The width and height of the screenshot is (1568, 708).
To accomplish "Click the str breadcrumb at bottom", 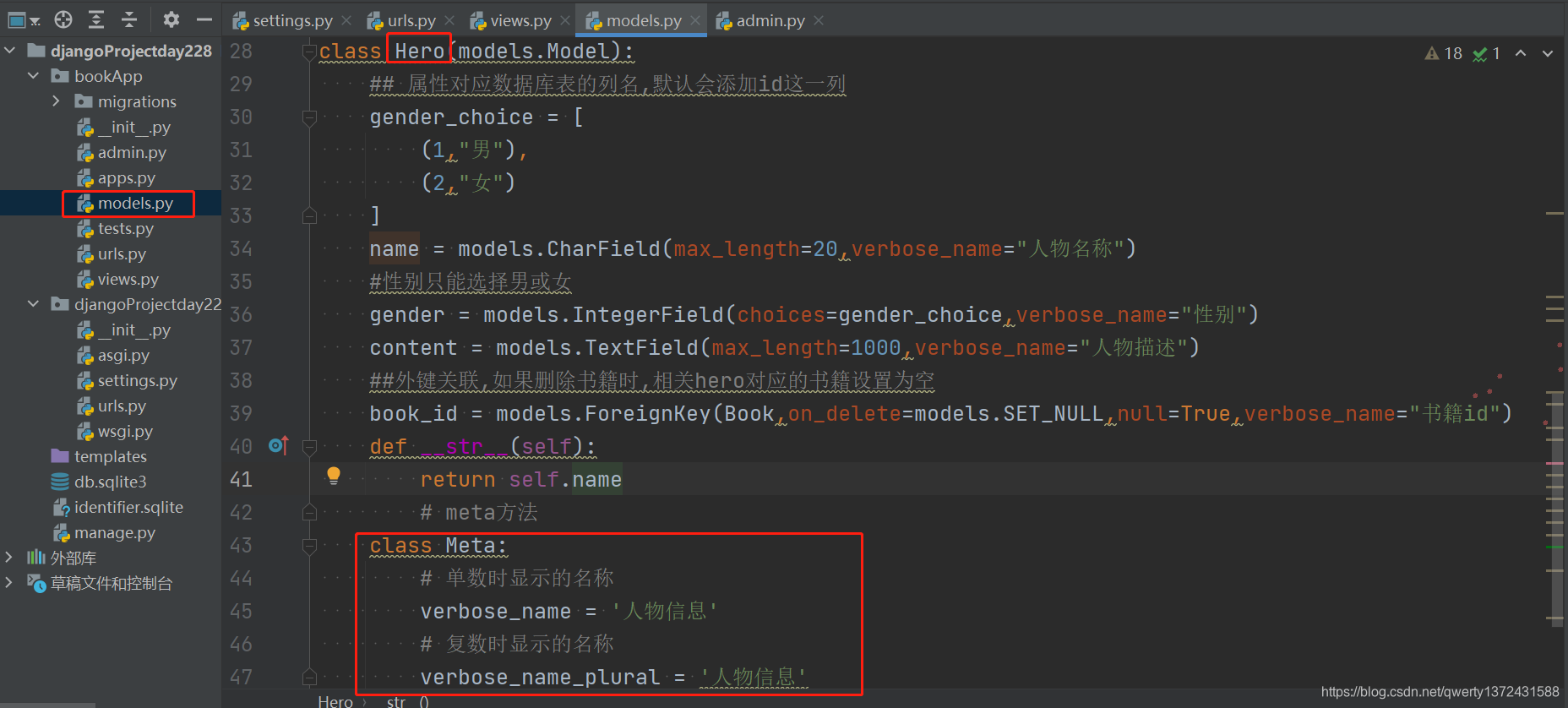I will click(x=407, y=701).
